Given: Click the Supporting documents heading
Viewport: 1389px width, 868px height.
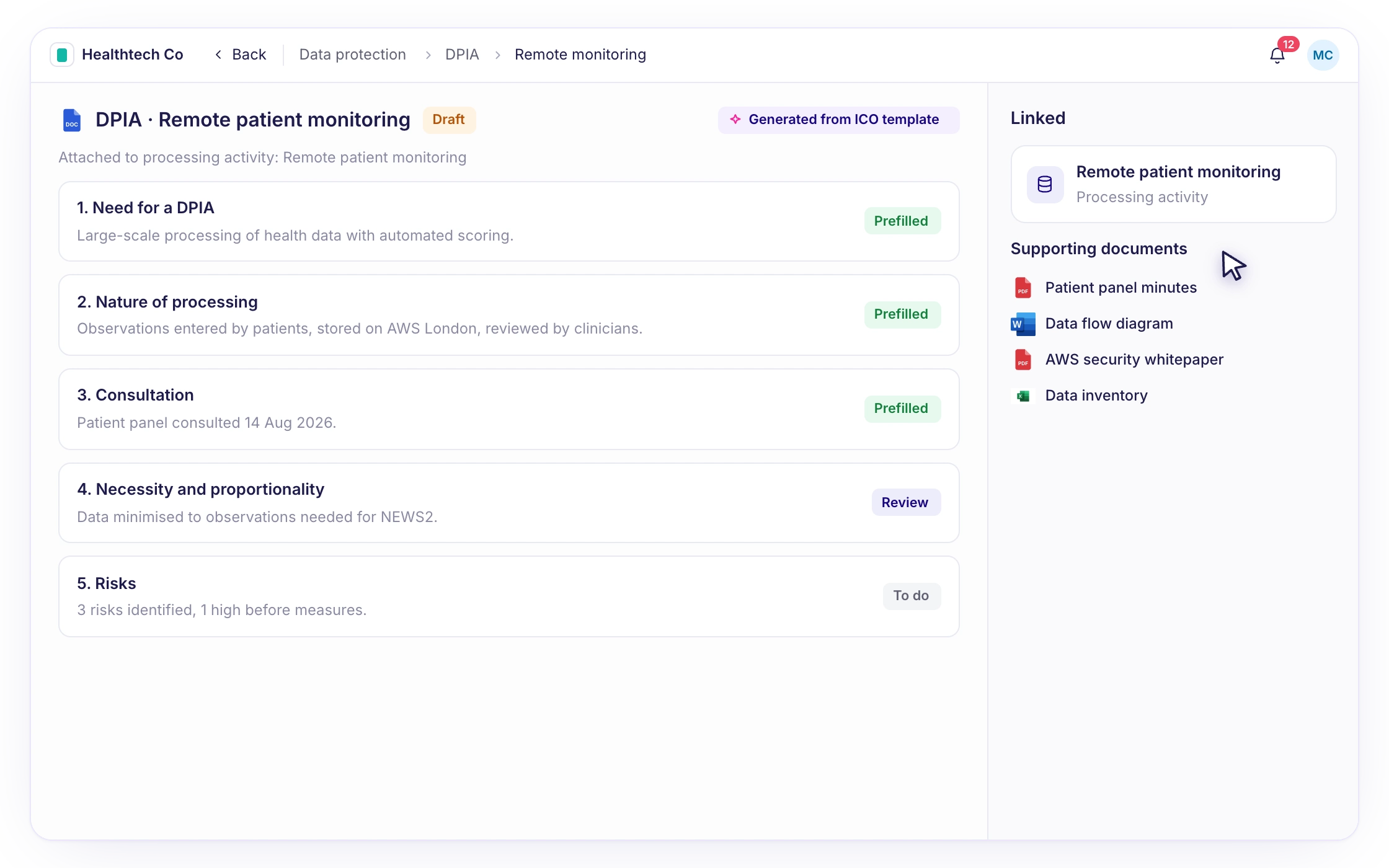Looking at the screenshot, I should 1099,249.
